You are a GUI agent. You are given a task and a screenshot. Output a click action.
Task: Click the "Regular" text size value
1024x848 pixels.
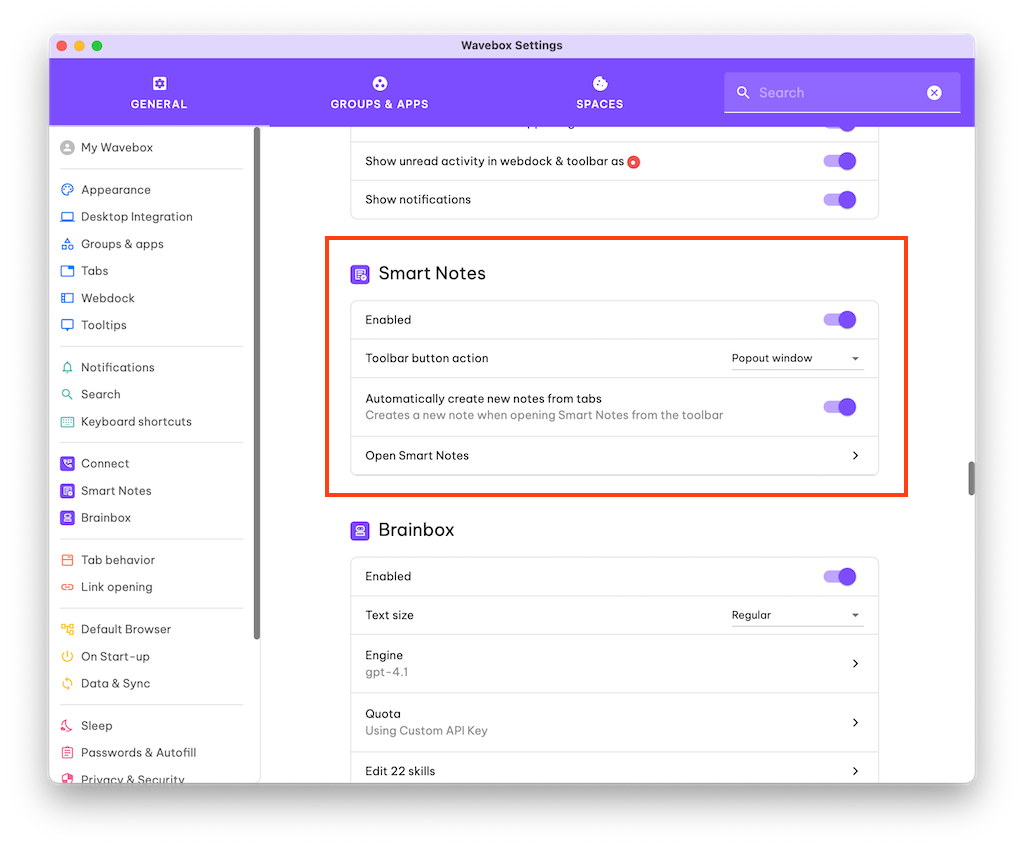pyautogui.click(x=751, y=615)
